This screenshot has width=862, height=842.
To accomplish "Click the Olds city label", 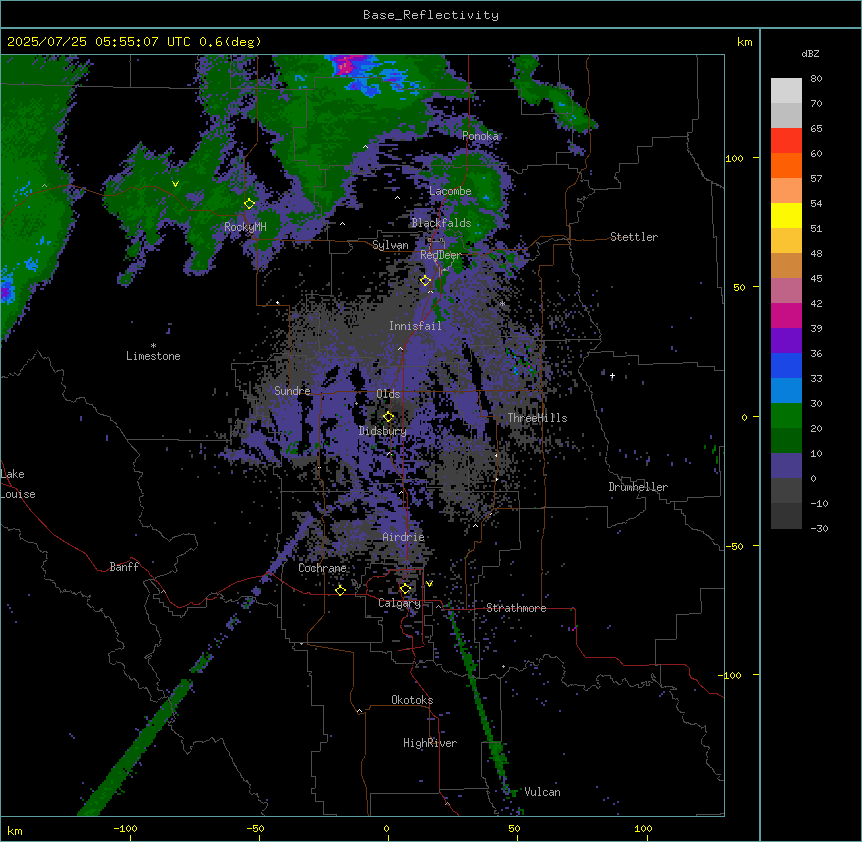I will click(x=388, y=394).
